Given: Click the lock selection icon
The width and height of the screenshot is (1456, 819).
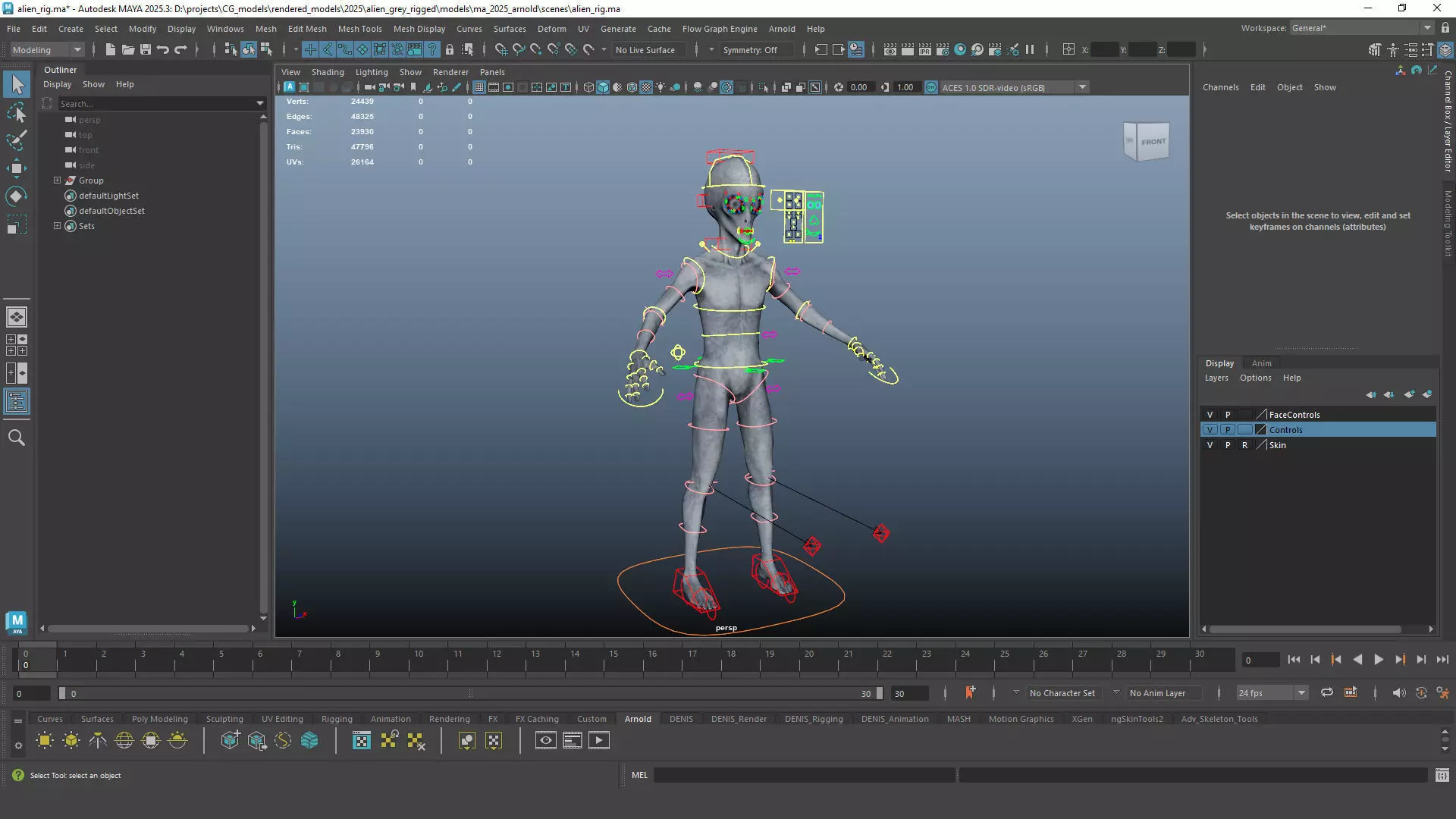Looking at the screenshot, I should 450,50.
